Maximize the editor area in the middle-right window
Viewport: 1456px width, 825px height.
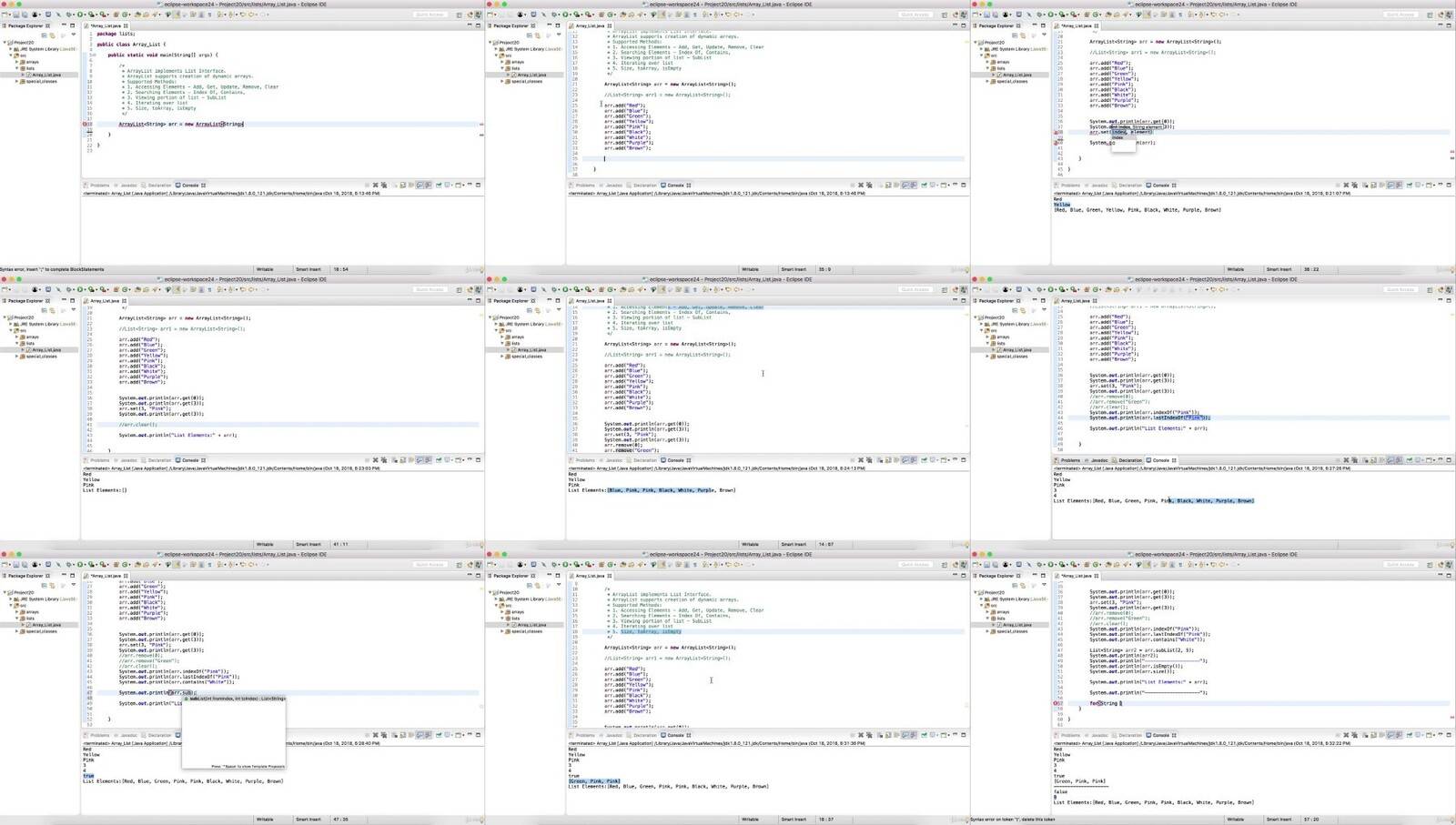(1450, 300)
